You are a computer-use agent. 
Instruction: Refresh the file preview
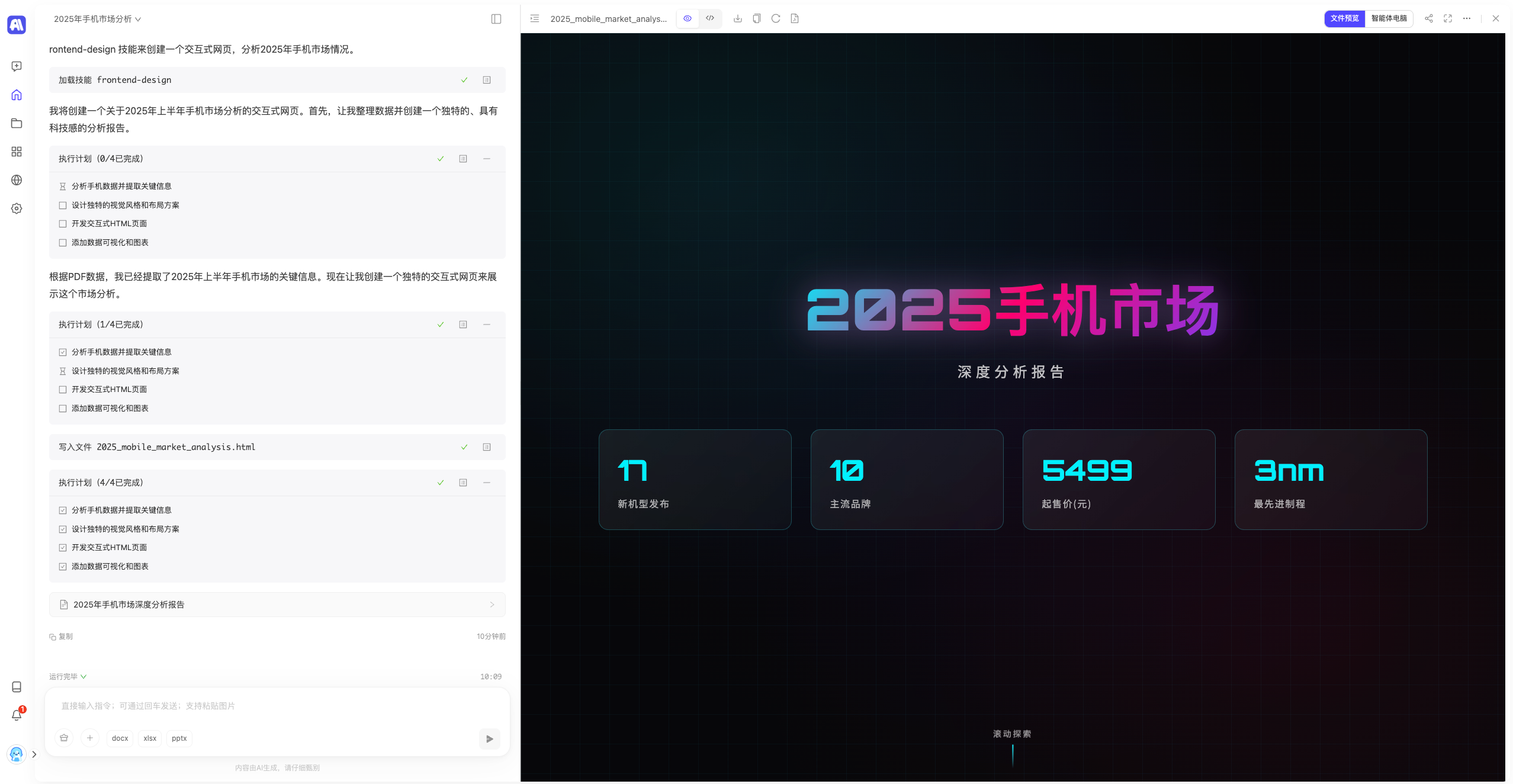coord(775,18)
